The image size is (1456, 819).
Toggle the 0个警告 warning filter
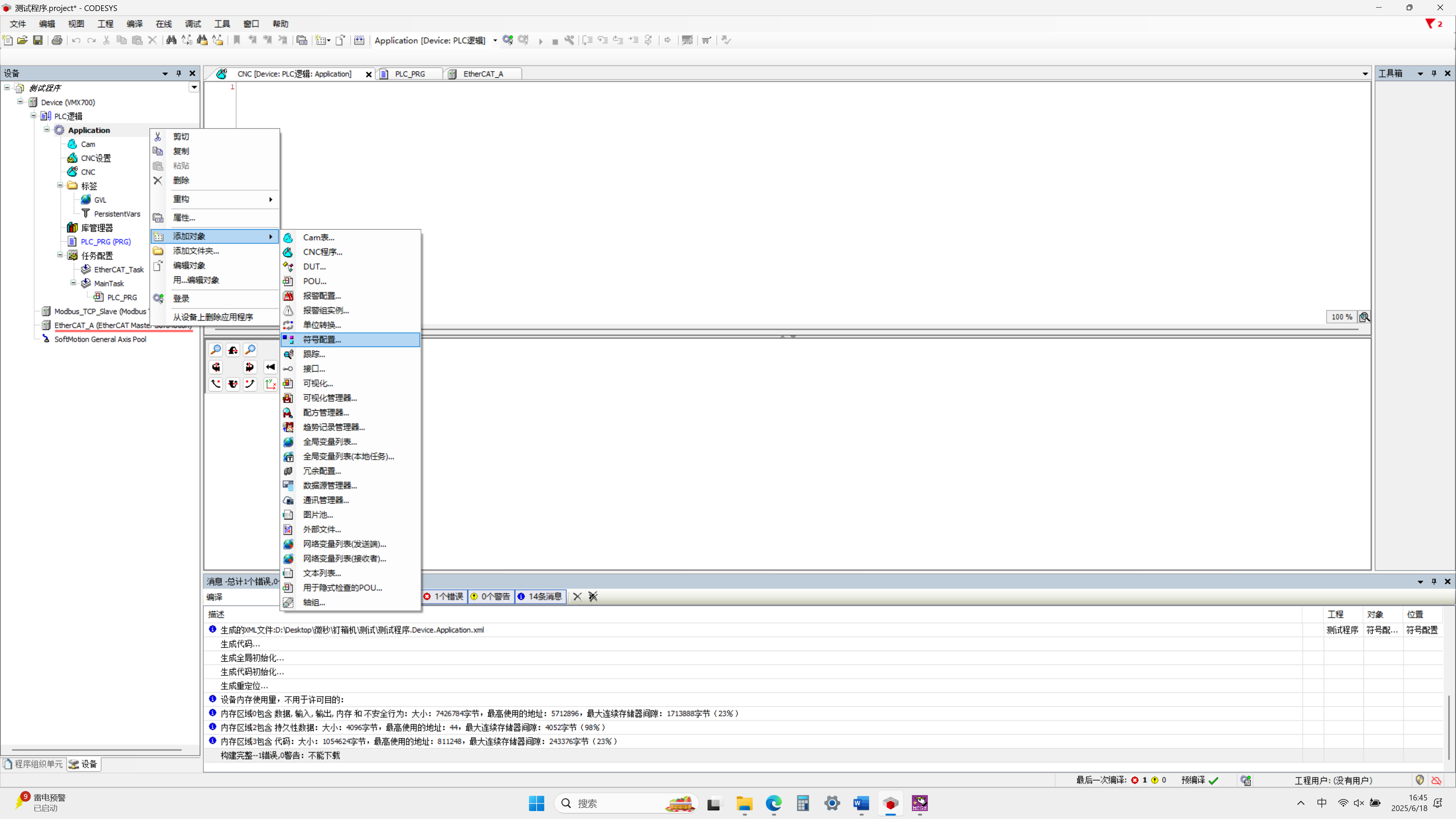coord(491,596)
